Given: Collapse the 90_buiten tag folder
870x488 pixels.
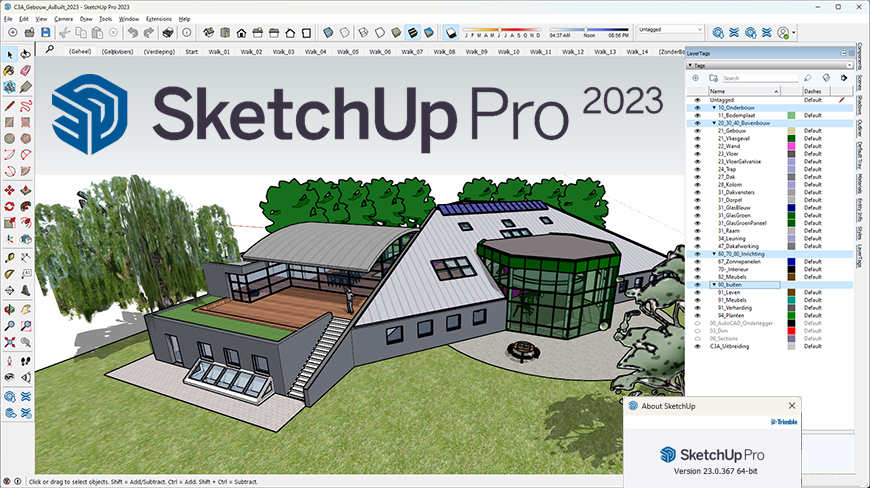Looking at the screenshot, I should click(x=713, y=284).
